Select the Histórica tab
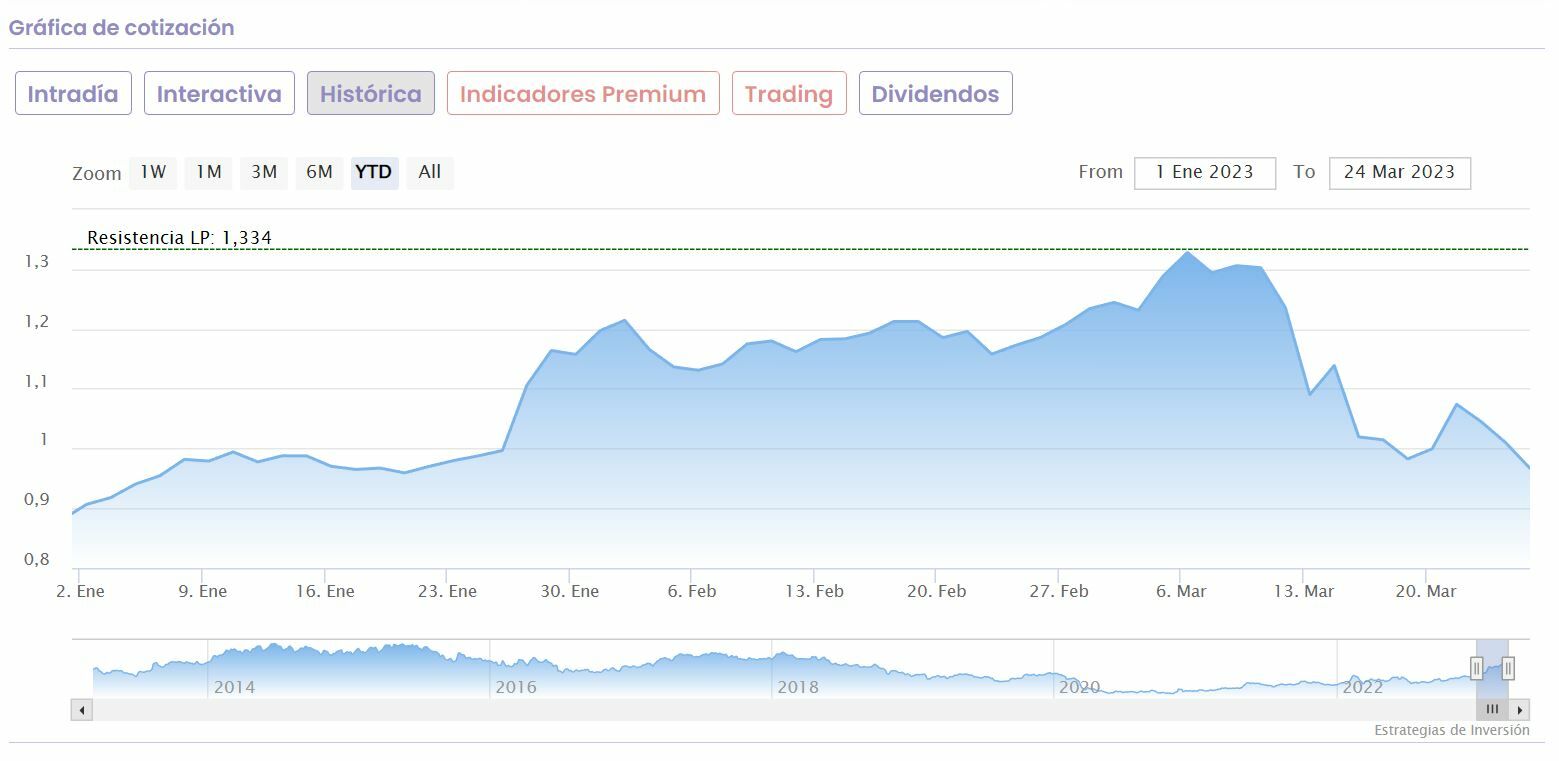 click(x=371, y=94)
